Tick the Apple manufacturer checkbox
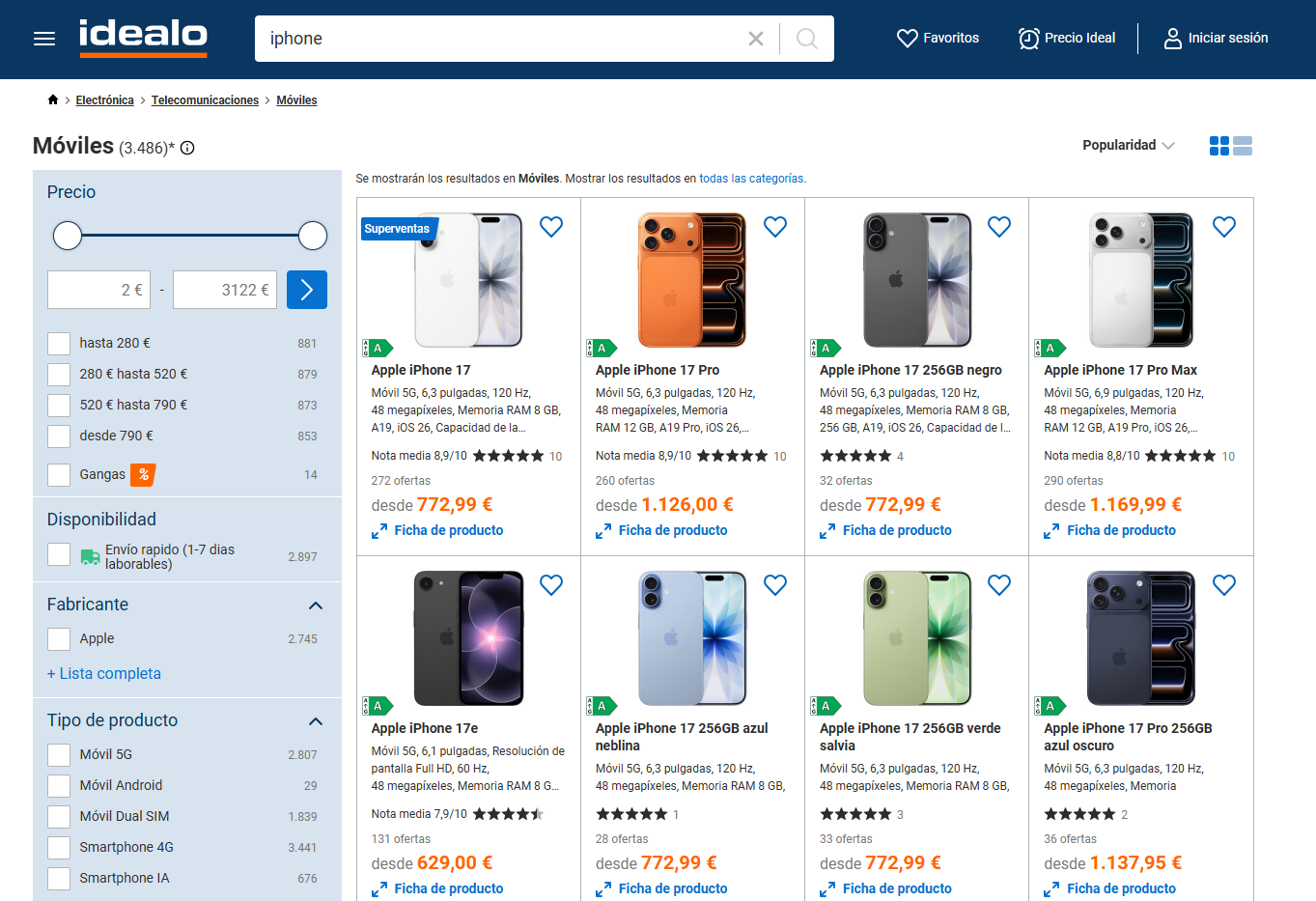Image resolution: width=1316 pixels, height=901 pixels. (59, 639)
